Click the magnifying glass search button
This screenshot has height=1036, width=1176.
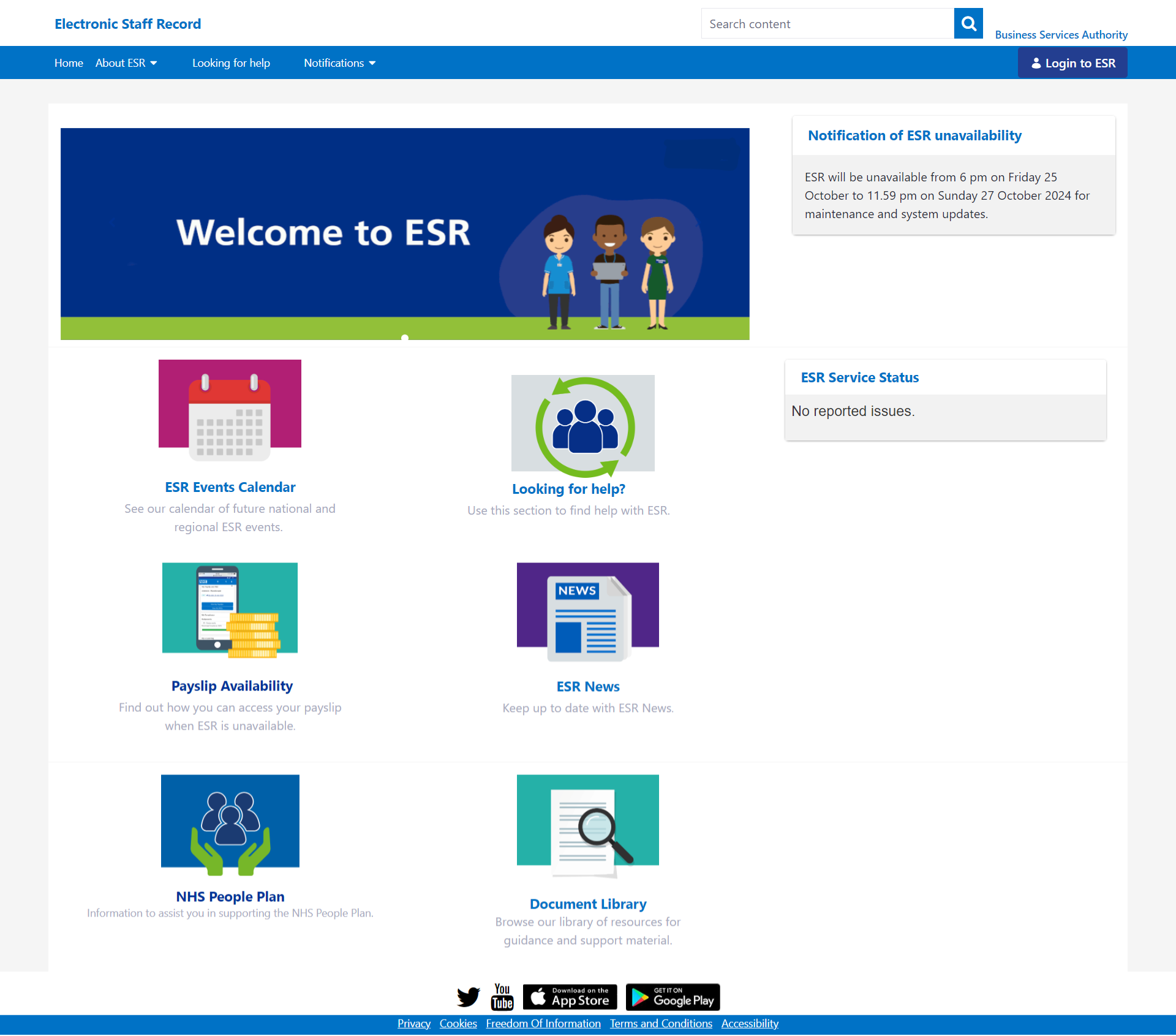click(x=968, y=24)
